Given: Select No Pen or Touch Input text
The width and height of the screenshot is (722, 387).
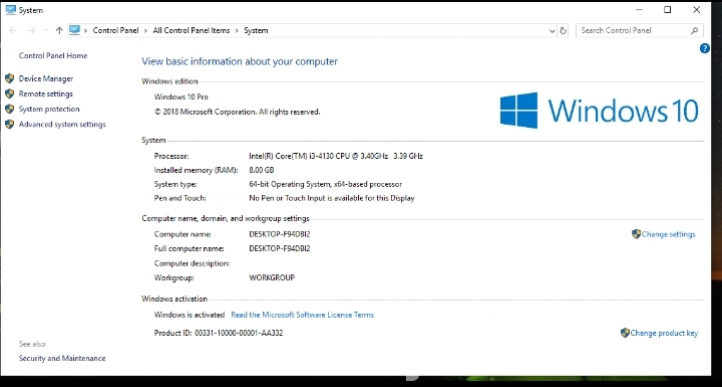Looking at the screenshot, I should pos(332,199).
